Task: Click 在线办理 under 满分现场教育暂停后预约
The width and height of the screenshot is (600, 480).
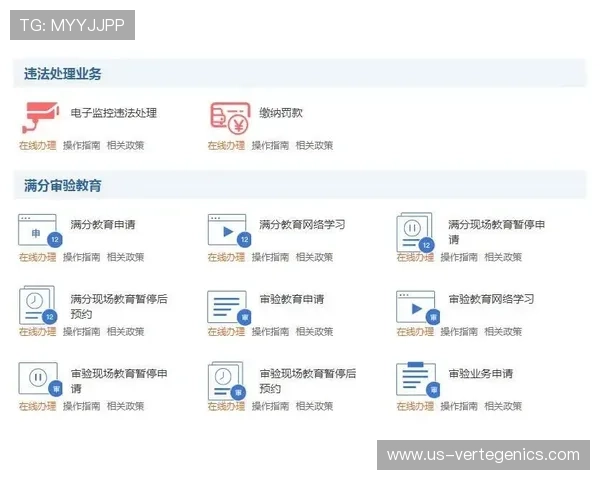Action: (x=38, y=331)
